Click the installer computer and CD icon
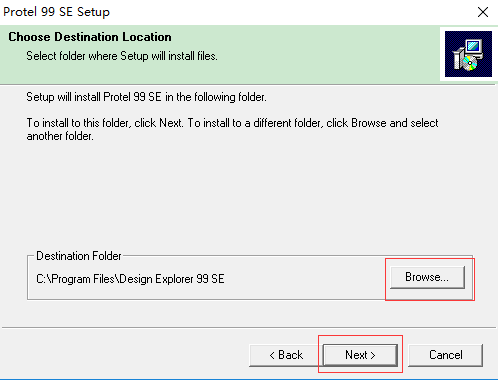 (x=468, y=54)
